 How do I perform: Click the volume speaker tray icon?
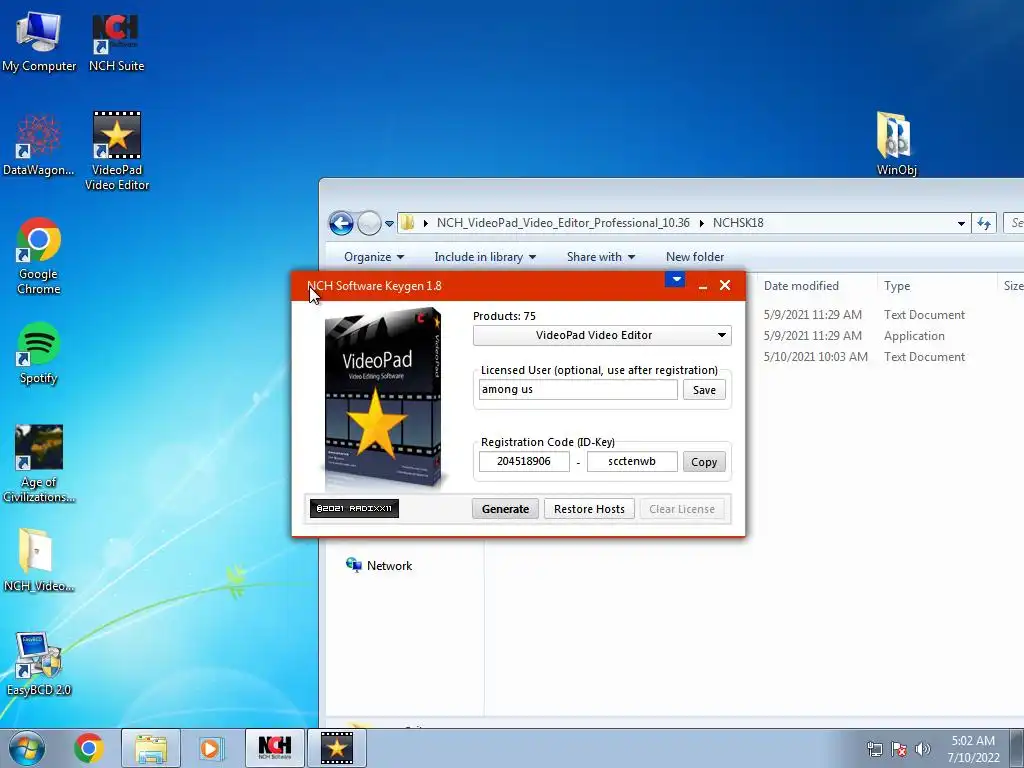pyautogui.click(x=922, y=749)
